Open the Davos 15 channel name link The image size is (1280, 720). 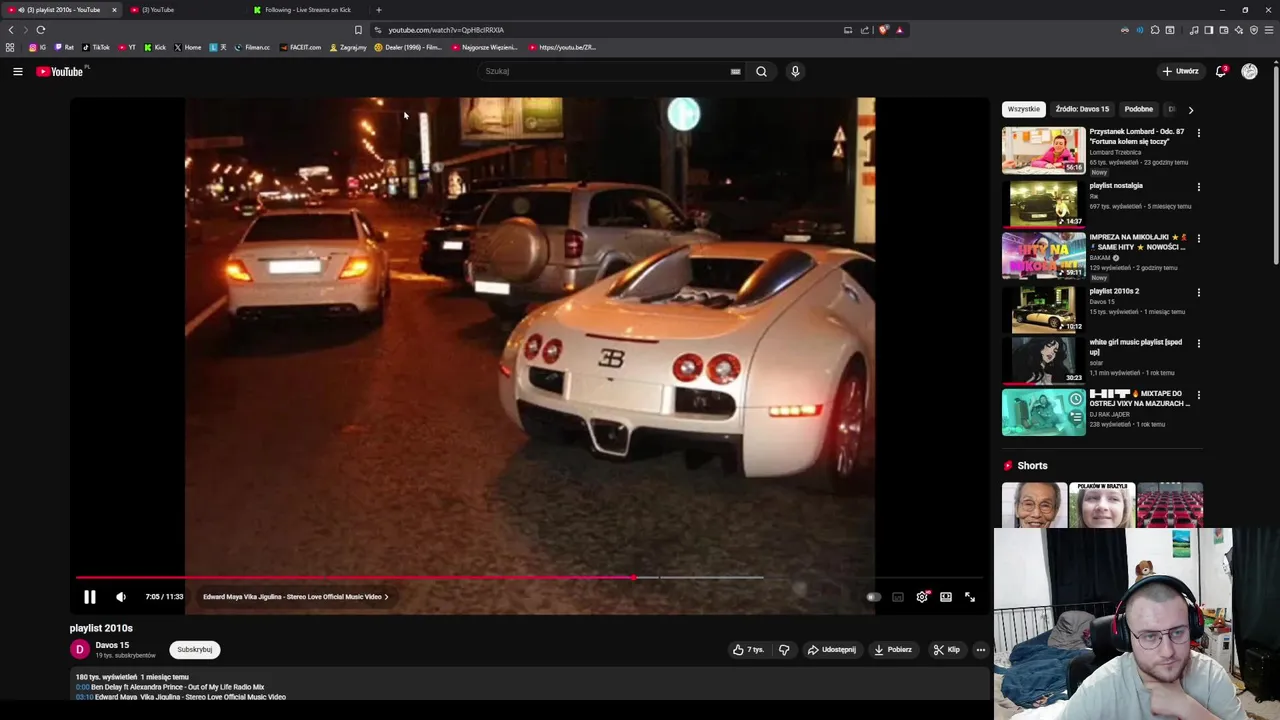(112, 645)
